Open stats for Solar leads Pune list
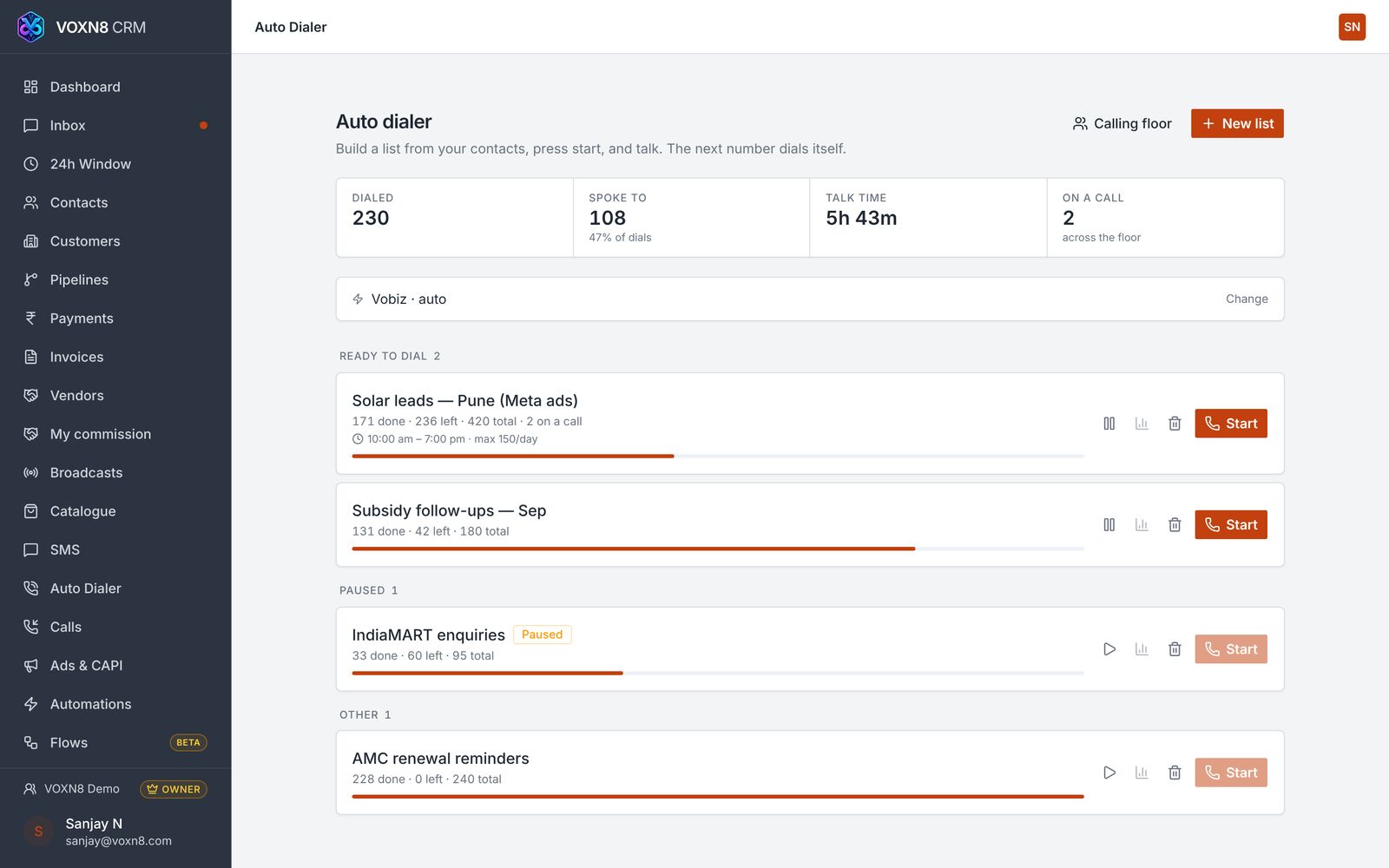This screenshot has width=1389, height=868. [1142, 424]
